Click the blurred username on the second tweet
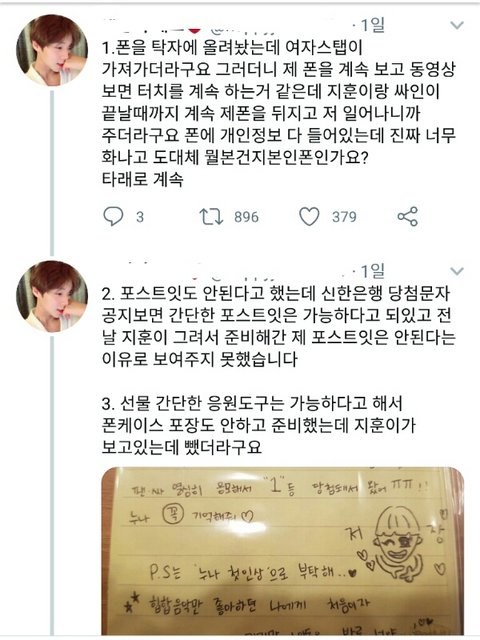The image size is (480, 640). click(x=188, y=271)
